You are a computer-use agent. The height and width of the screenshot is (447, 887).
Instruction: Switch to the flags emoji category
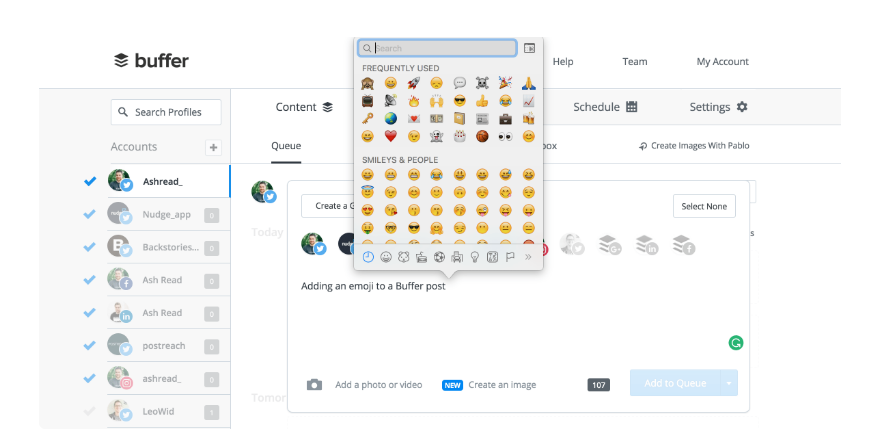pyautogui.click(x=510, y=257)
